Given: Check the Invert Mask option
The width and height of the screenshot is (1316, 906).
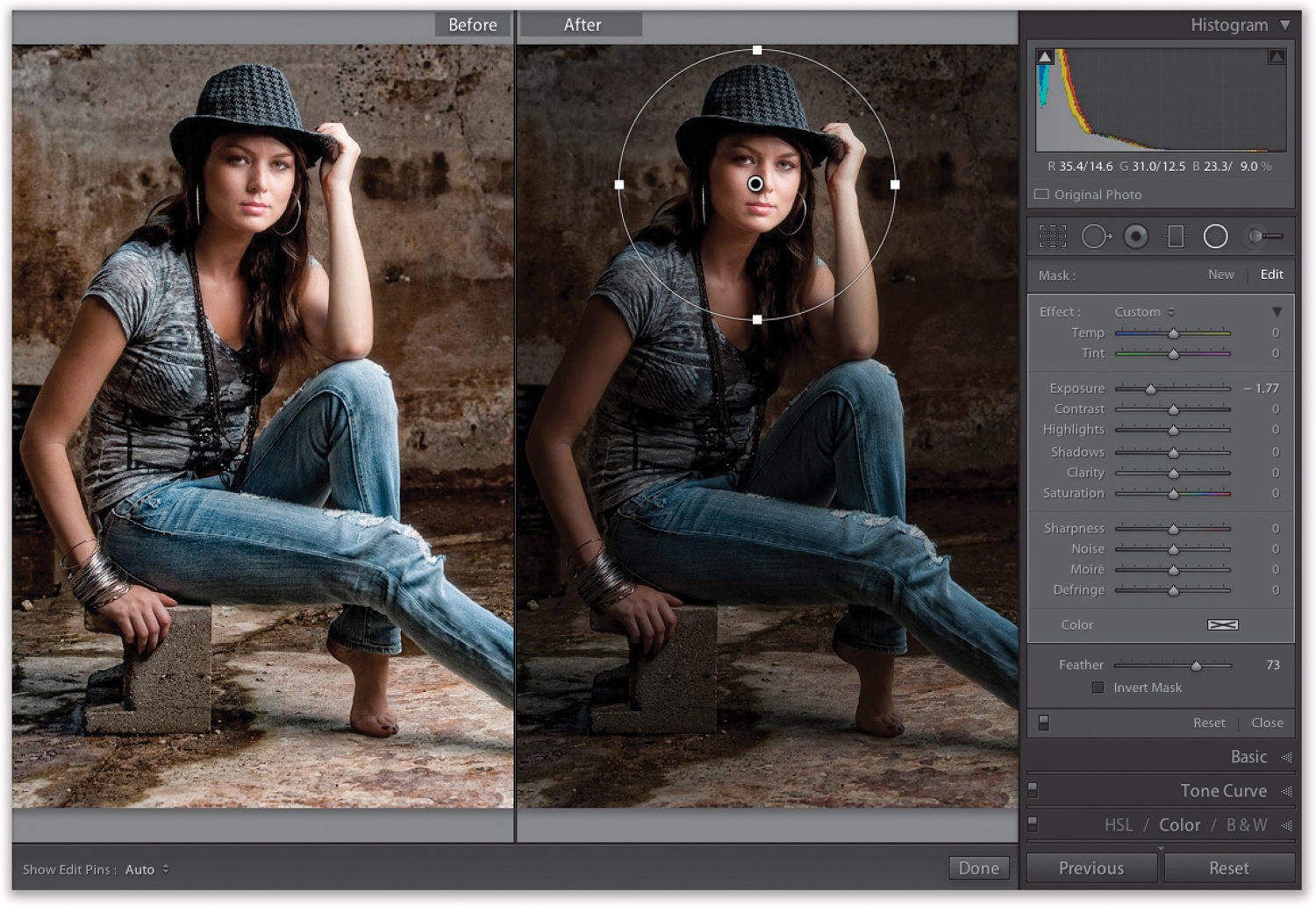Looking at the screenshot, I should [x=1098, y=688].
